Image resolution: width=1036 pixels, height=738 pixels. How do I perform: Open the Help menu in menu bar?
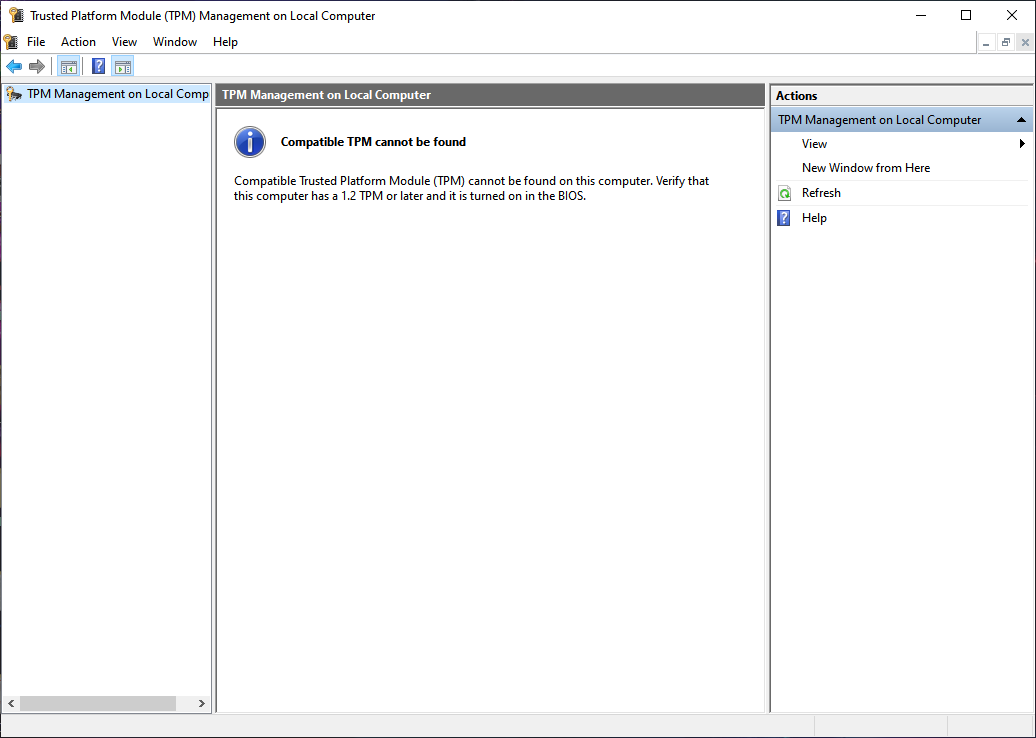pos(225,42)
